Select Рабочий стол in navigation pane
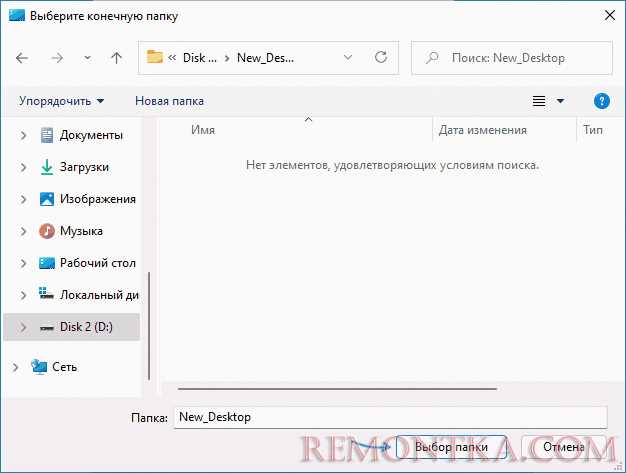The width and height of the screenshot is (626, 473). coord(98,263)
